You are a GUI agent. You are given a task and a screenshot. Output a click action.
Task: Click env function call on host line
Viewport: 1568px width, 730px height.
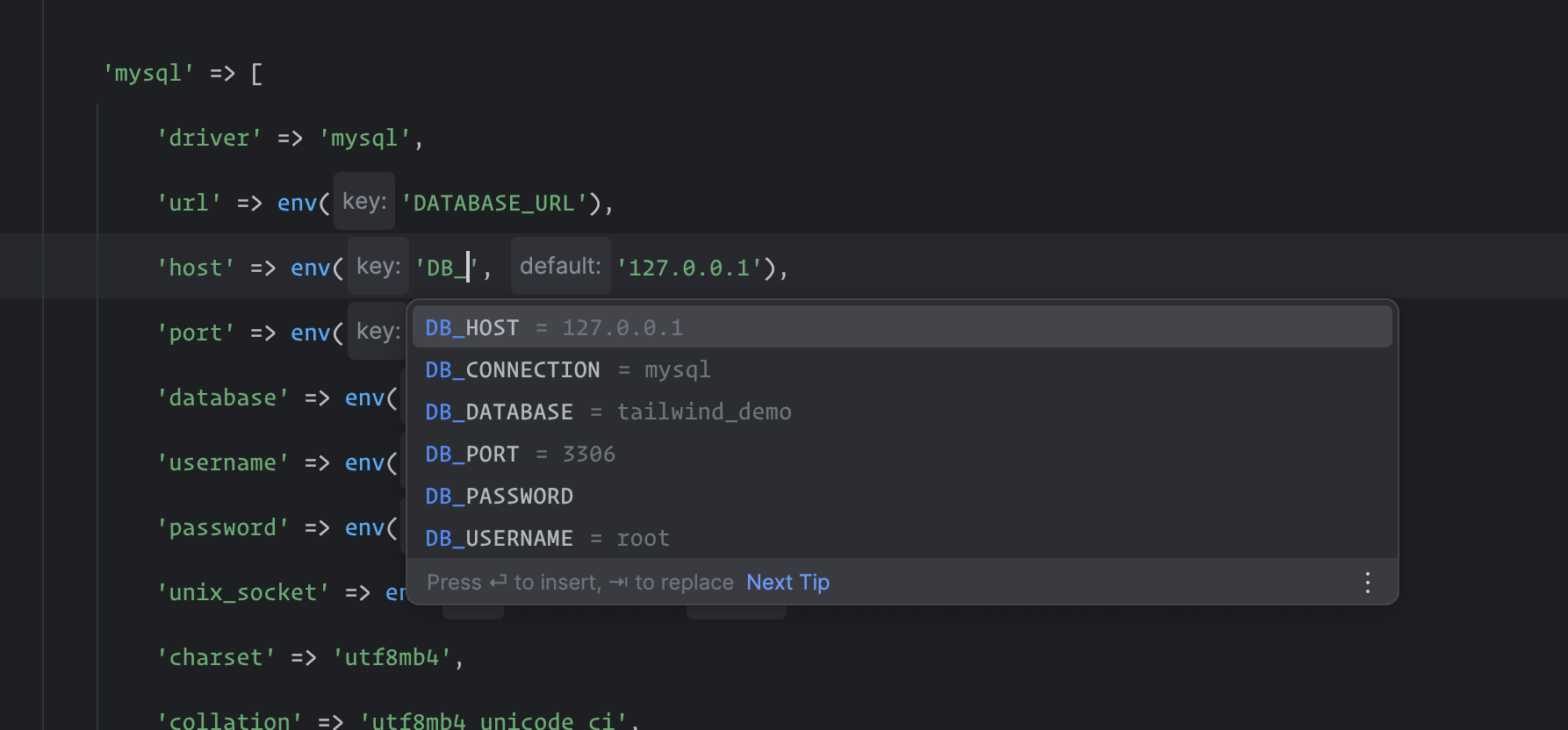pos(311,268)
